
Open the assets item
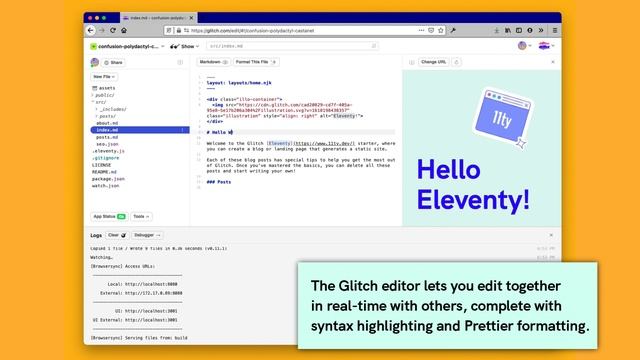pyautogui.click(x=104, y=88)
